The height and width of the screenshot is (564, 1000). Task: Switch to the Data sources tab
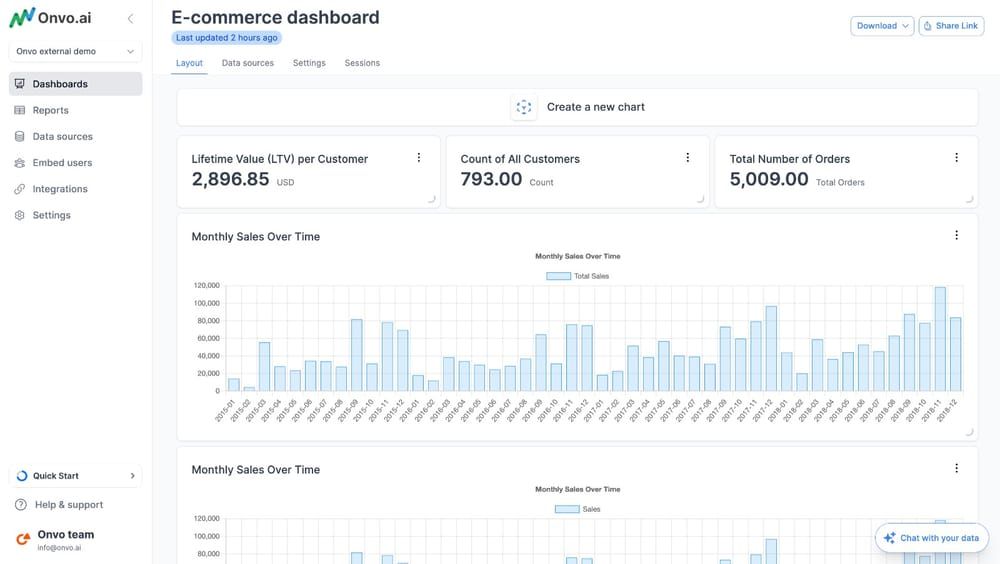click(247, 63)
